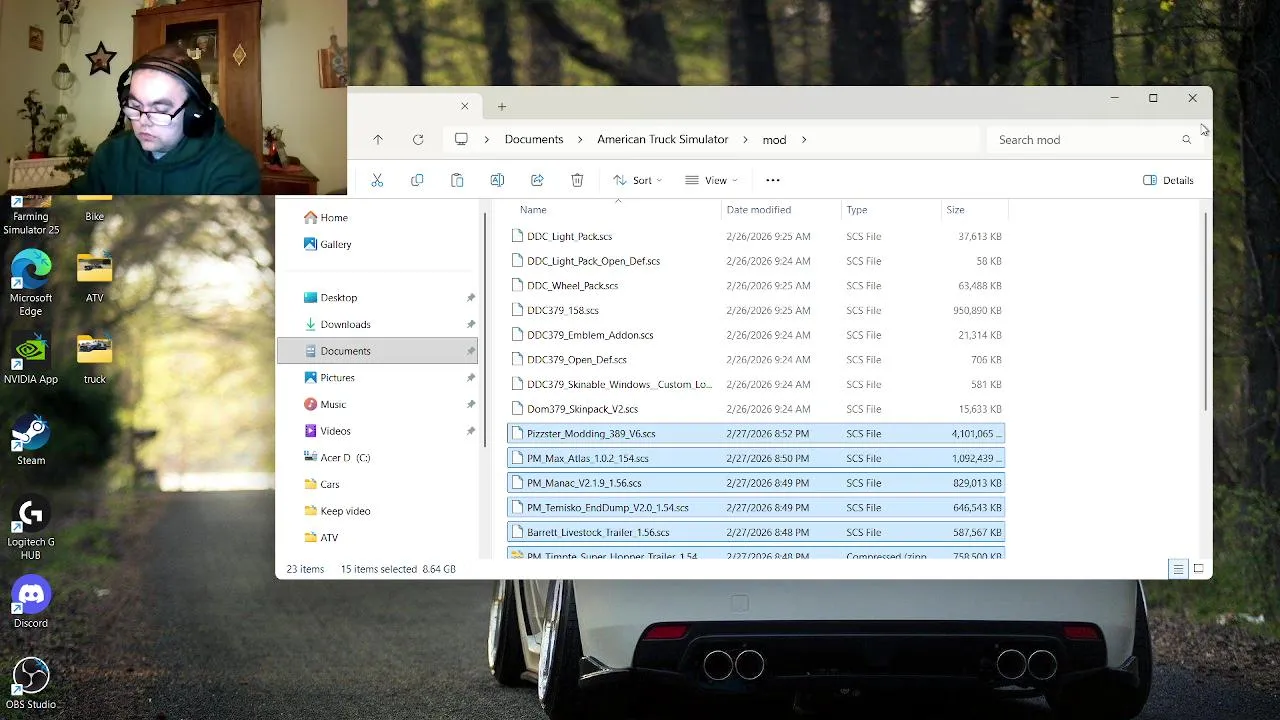Click the This PC monitor icon in address bar
This screenshot has width=1280, height=720.
click(x=461, y=139)
